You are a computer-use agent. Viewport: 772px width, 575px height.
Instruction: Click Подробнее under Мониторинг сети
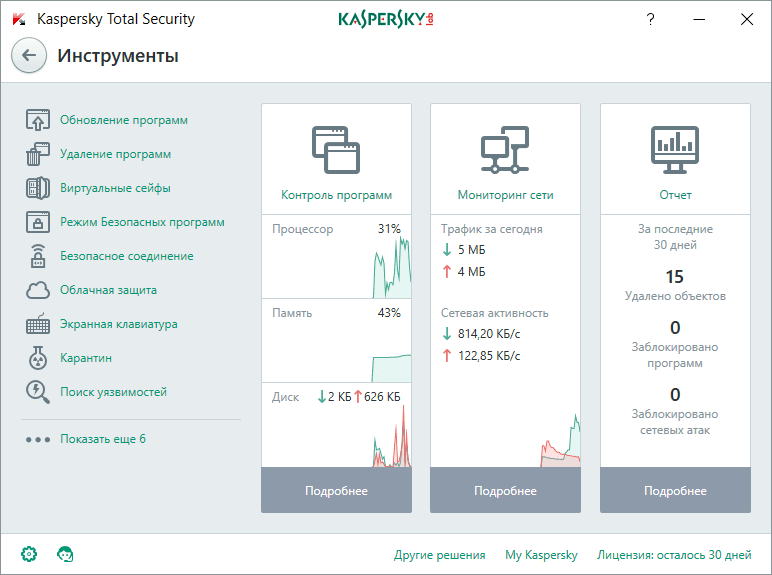(505, 490)
